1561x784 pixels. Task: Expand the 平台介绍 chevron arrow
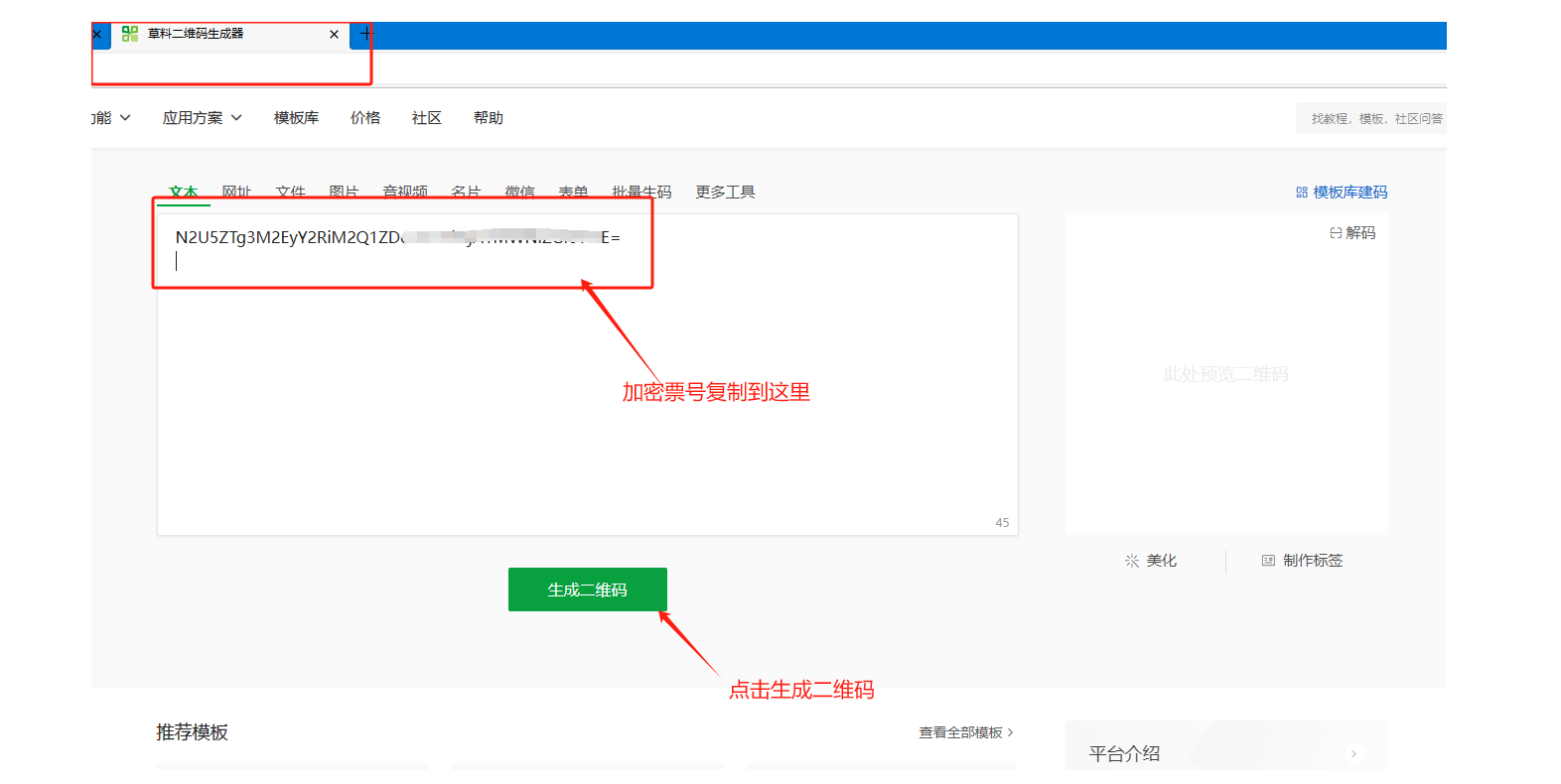pos(1352,754)
